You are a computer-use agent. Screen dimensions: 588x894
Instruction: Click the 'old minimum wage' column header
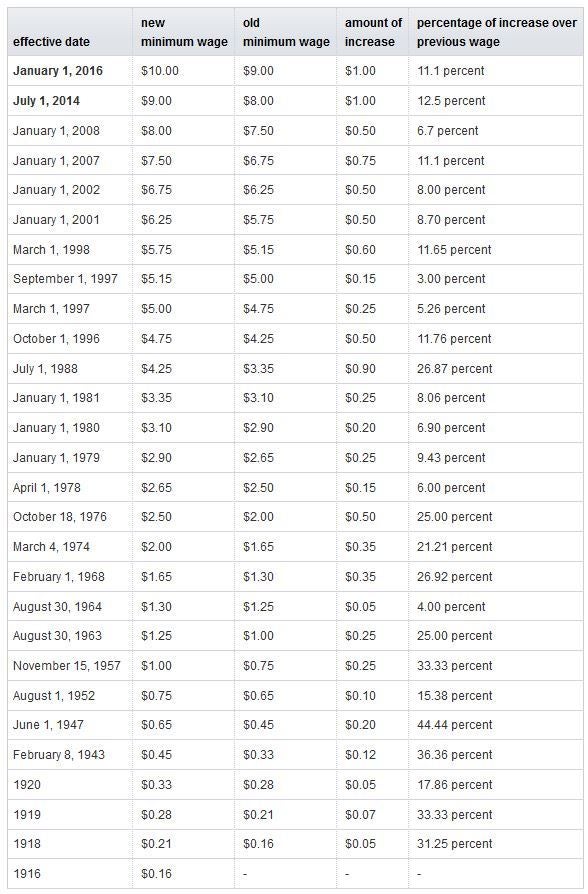pos(286,32)
